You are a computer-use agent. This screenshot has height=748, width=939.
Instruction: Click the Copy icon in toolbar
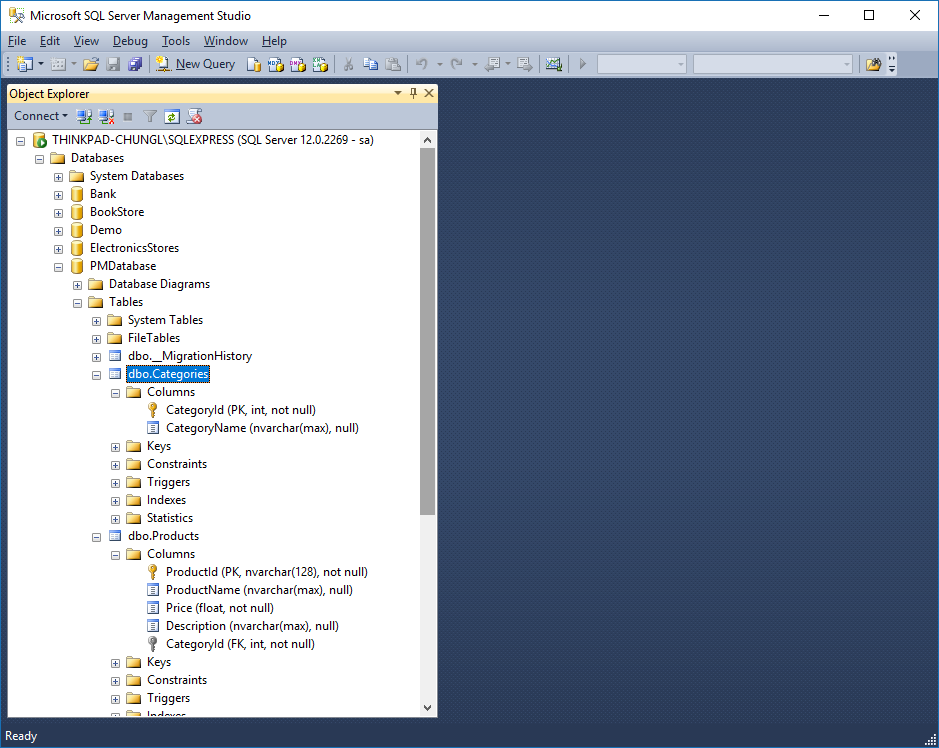(371, 64)
